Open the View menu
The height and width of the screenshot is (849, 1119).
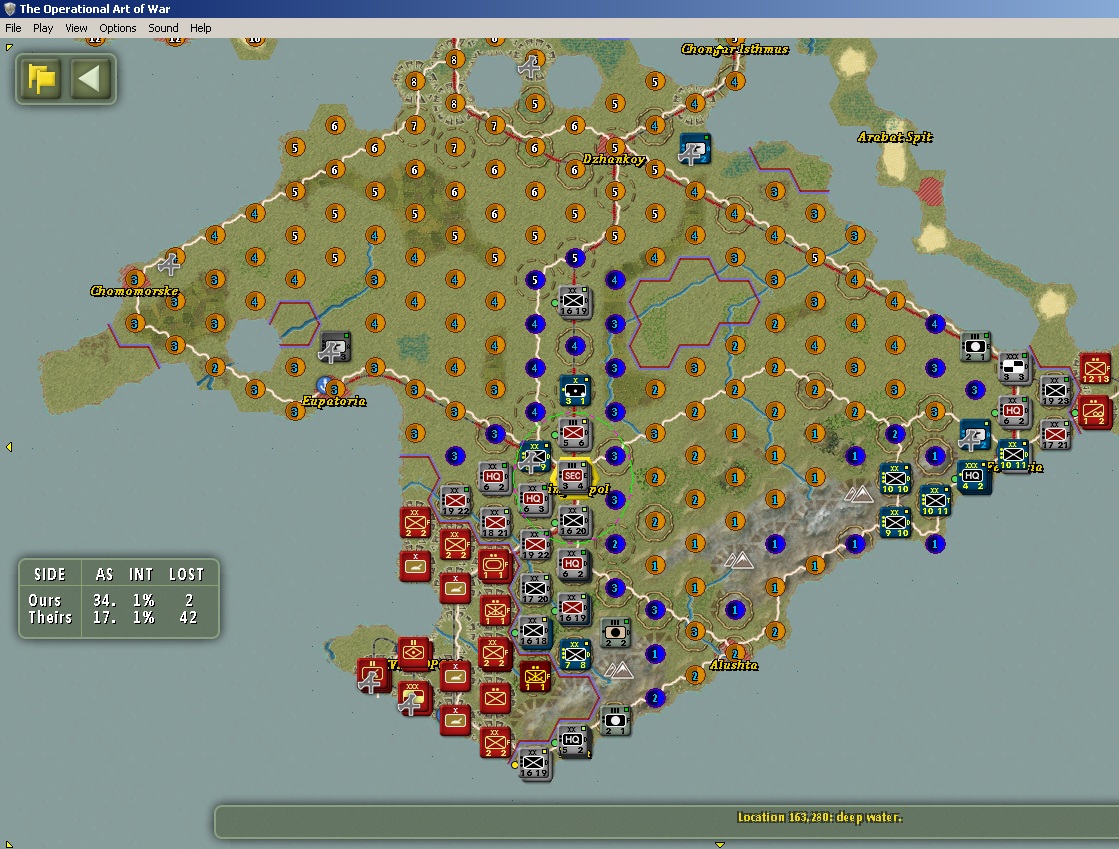76,28
